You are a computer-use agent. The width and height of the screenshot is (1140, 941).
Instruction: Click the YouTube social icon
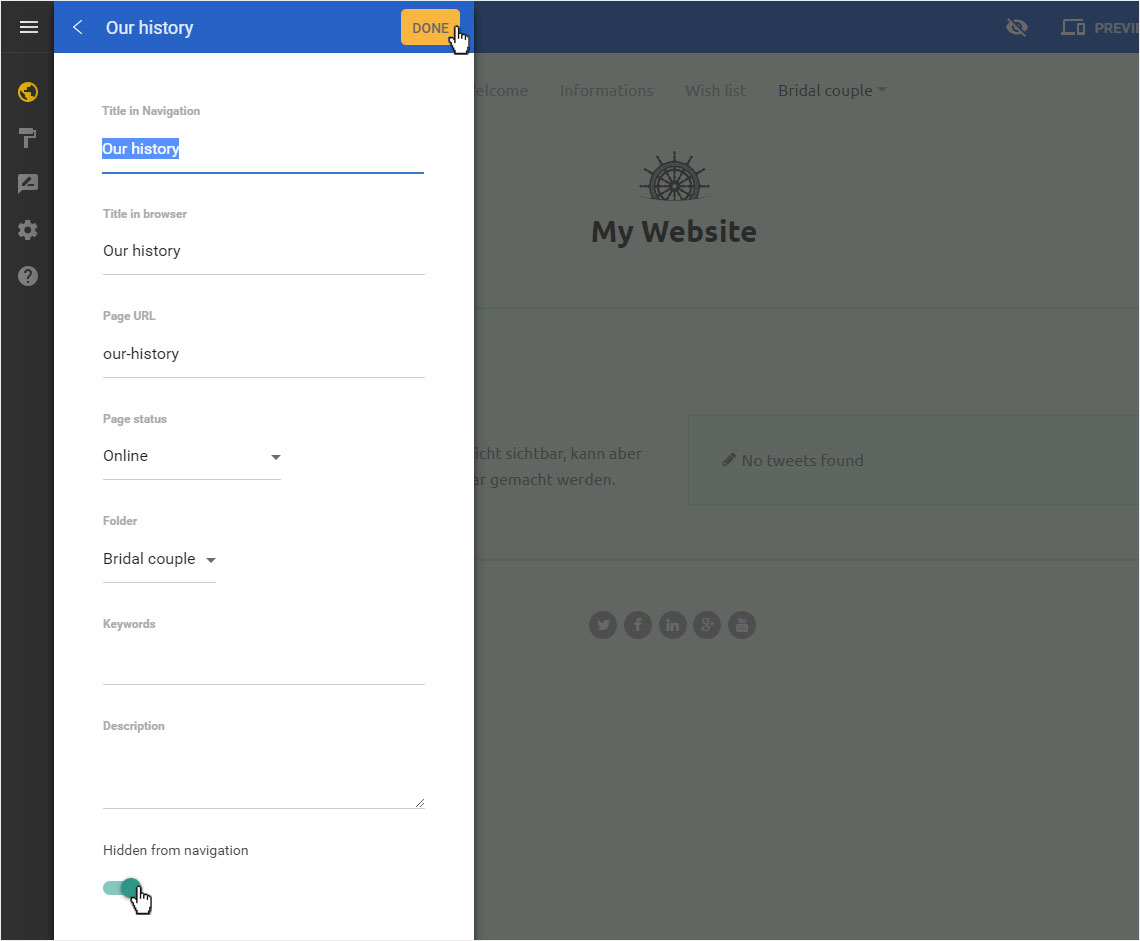[742, 625]
